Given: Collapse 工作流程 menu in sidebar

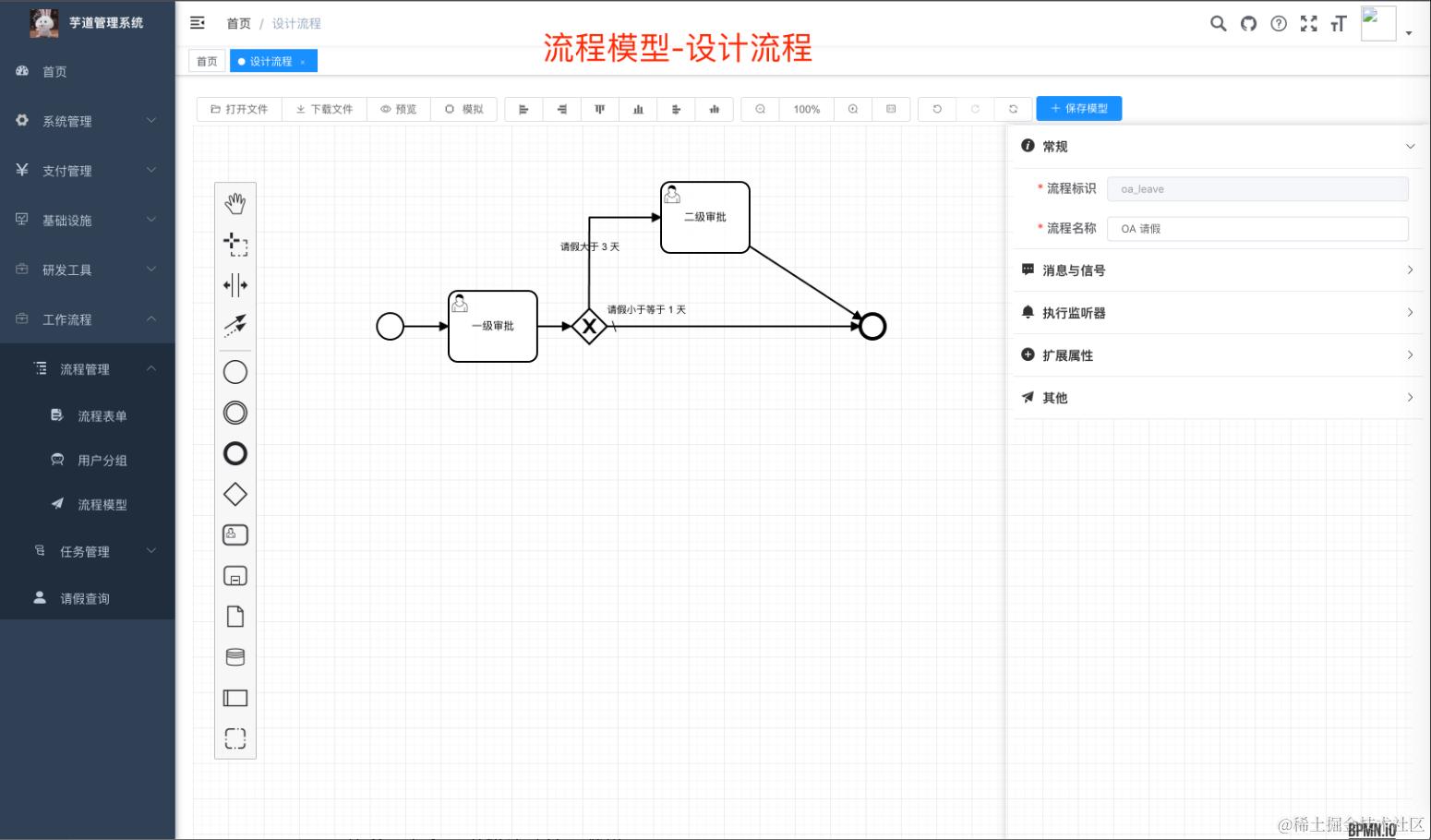Looking at the screenshot, I should tap(88, 319).
